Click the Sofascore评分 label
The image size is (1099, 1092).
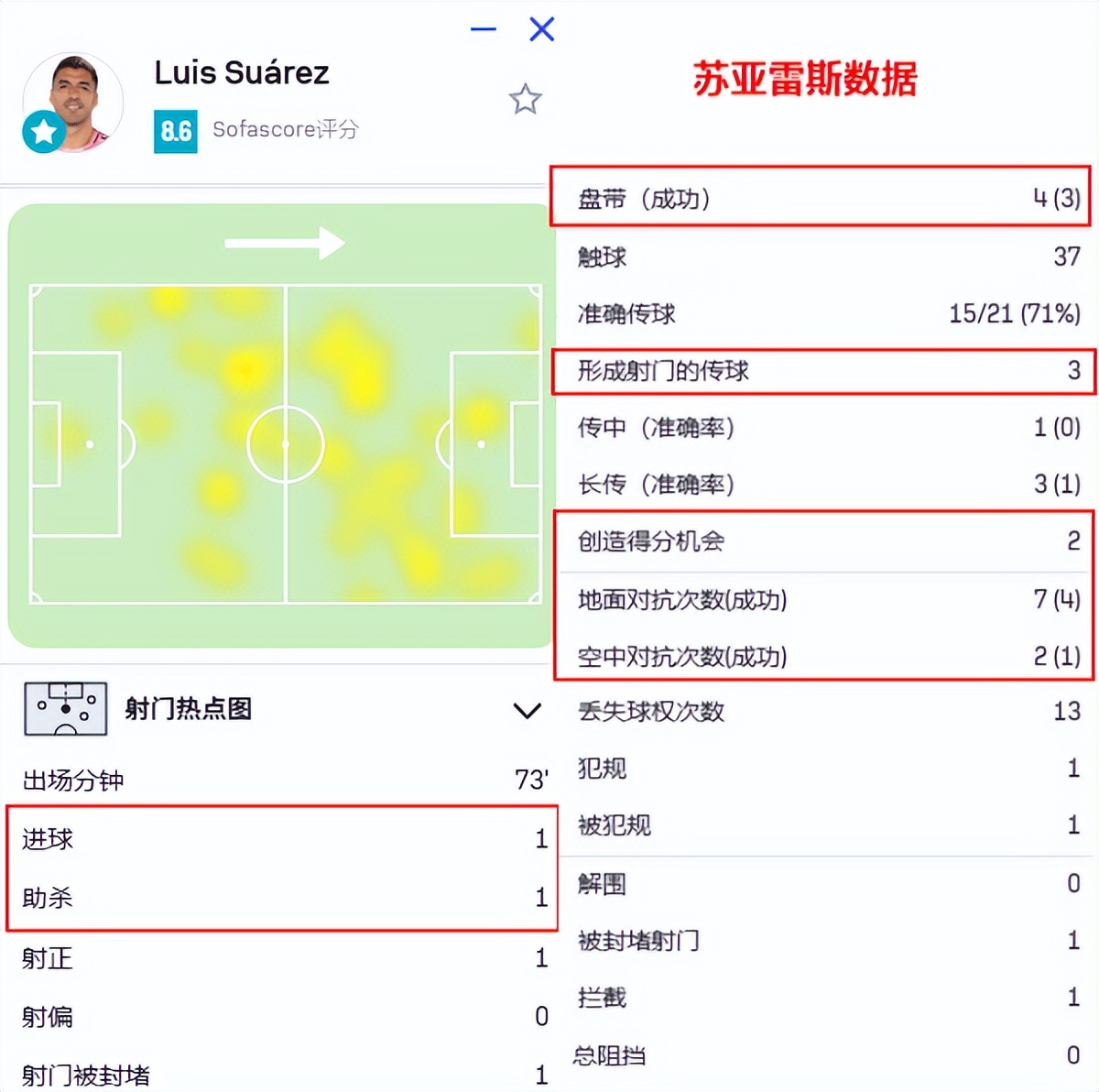click(286, 129)
